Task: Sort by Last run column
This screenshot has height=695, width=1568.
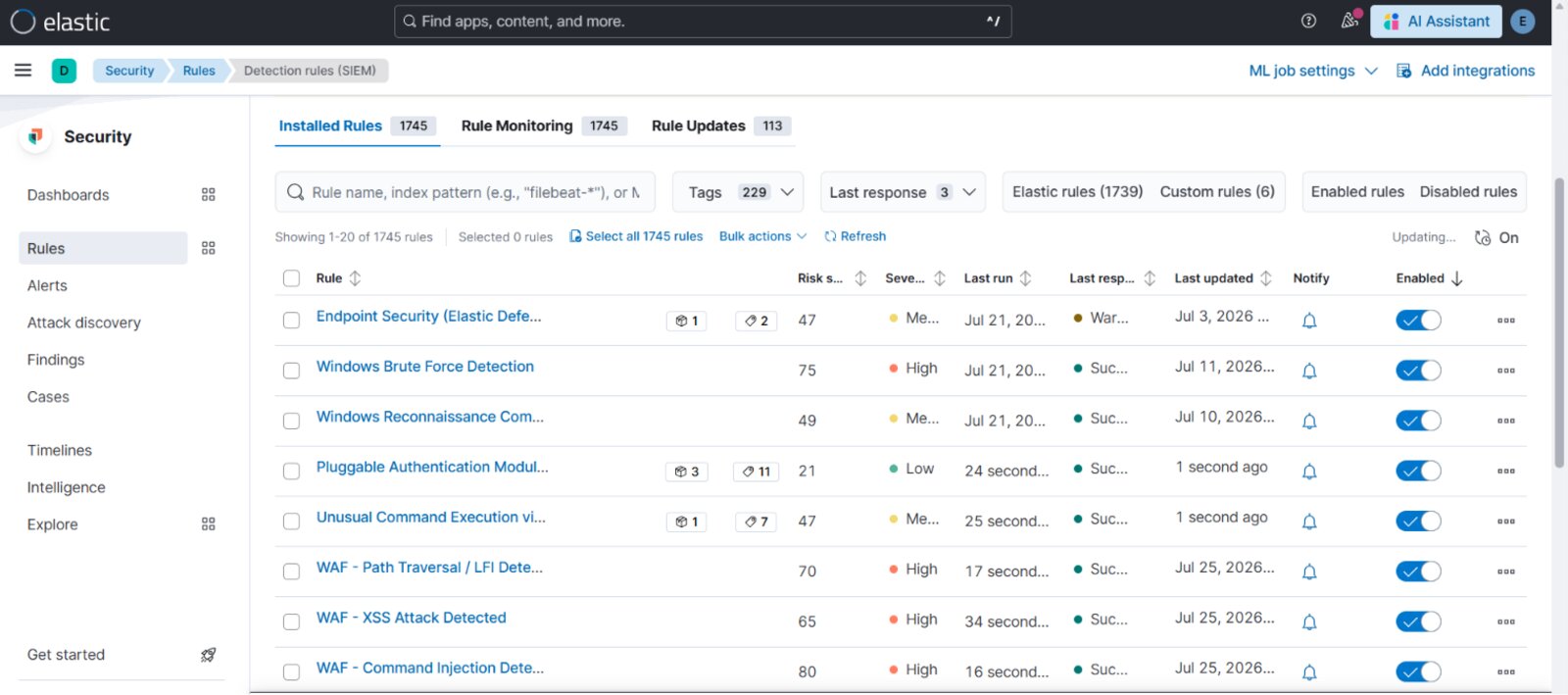Action: (998, 278)
